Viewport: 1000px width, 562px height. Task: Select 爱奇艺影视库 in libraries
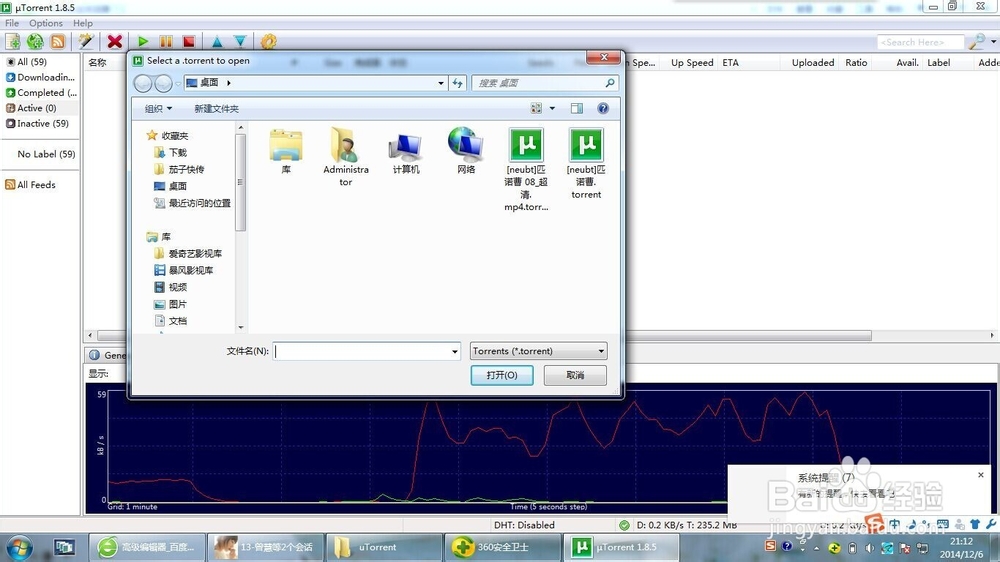point(188,253)
